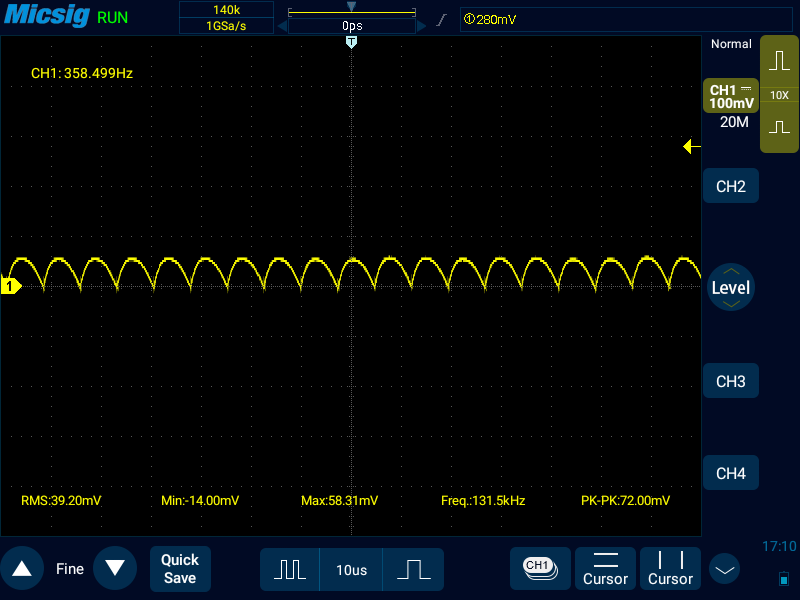
Task: Click the rising-edge trigger slope icon
Action: point(441,20)
